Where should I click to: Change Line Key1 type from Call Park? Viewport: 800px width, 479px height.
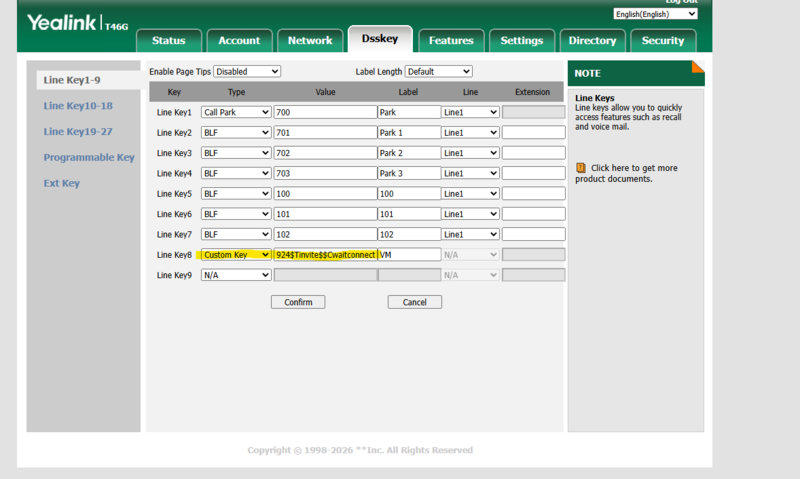point(236,112)
